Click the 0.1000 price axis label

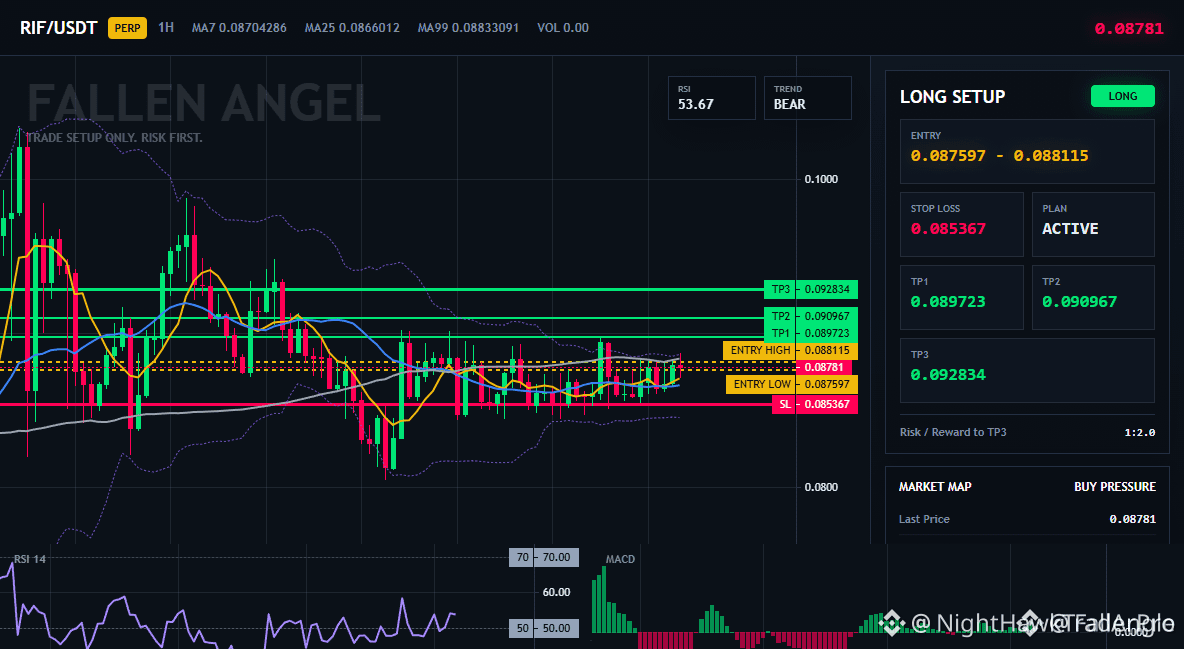821,179
